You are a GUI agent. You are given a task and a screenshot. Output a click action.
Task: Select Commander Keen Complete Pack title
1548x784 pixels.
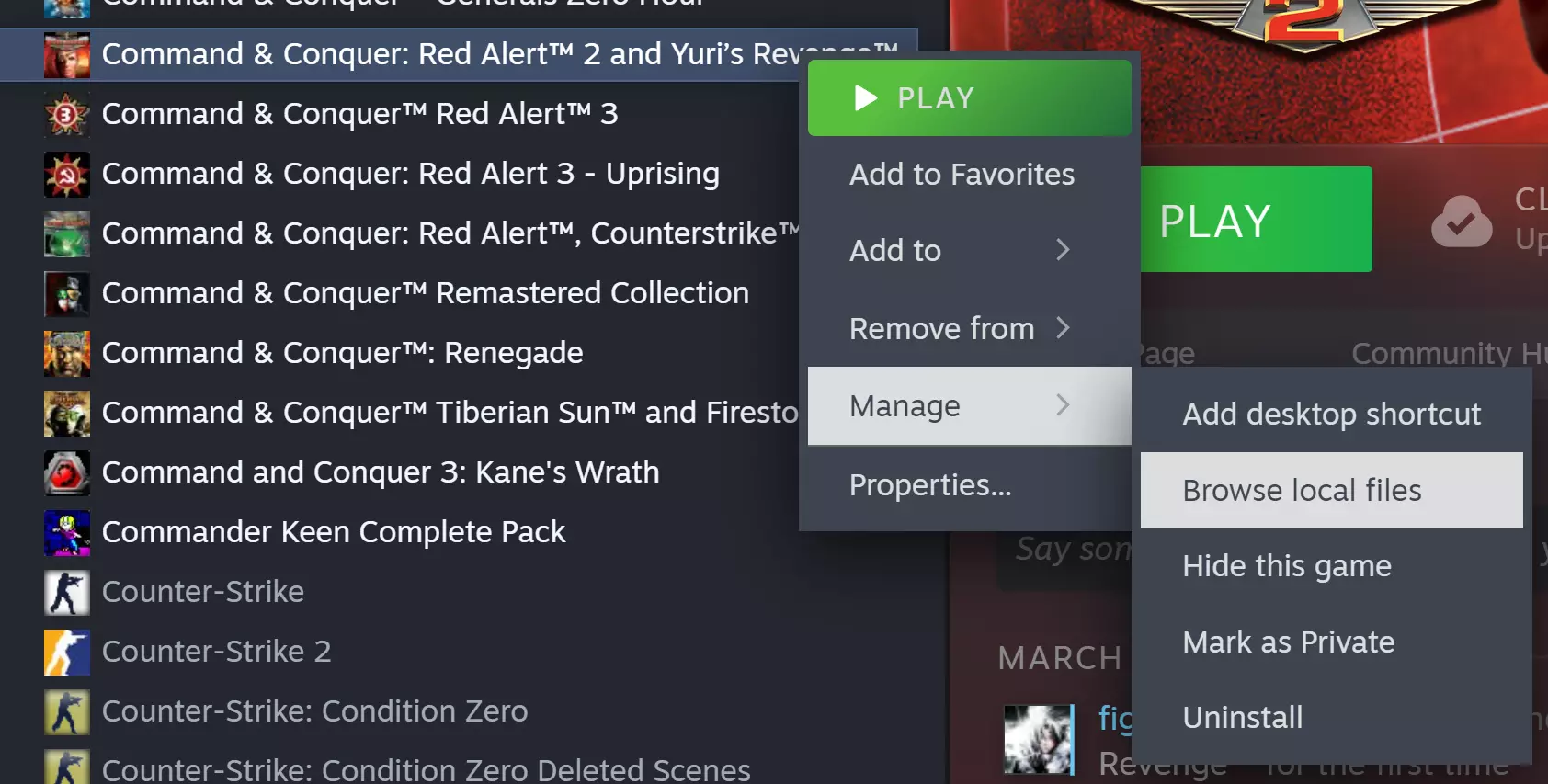(334, 532)
